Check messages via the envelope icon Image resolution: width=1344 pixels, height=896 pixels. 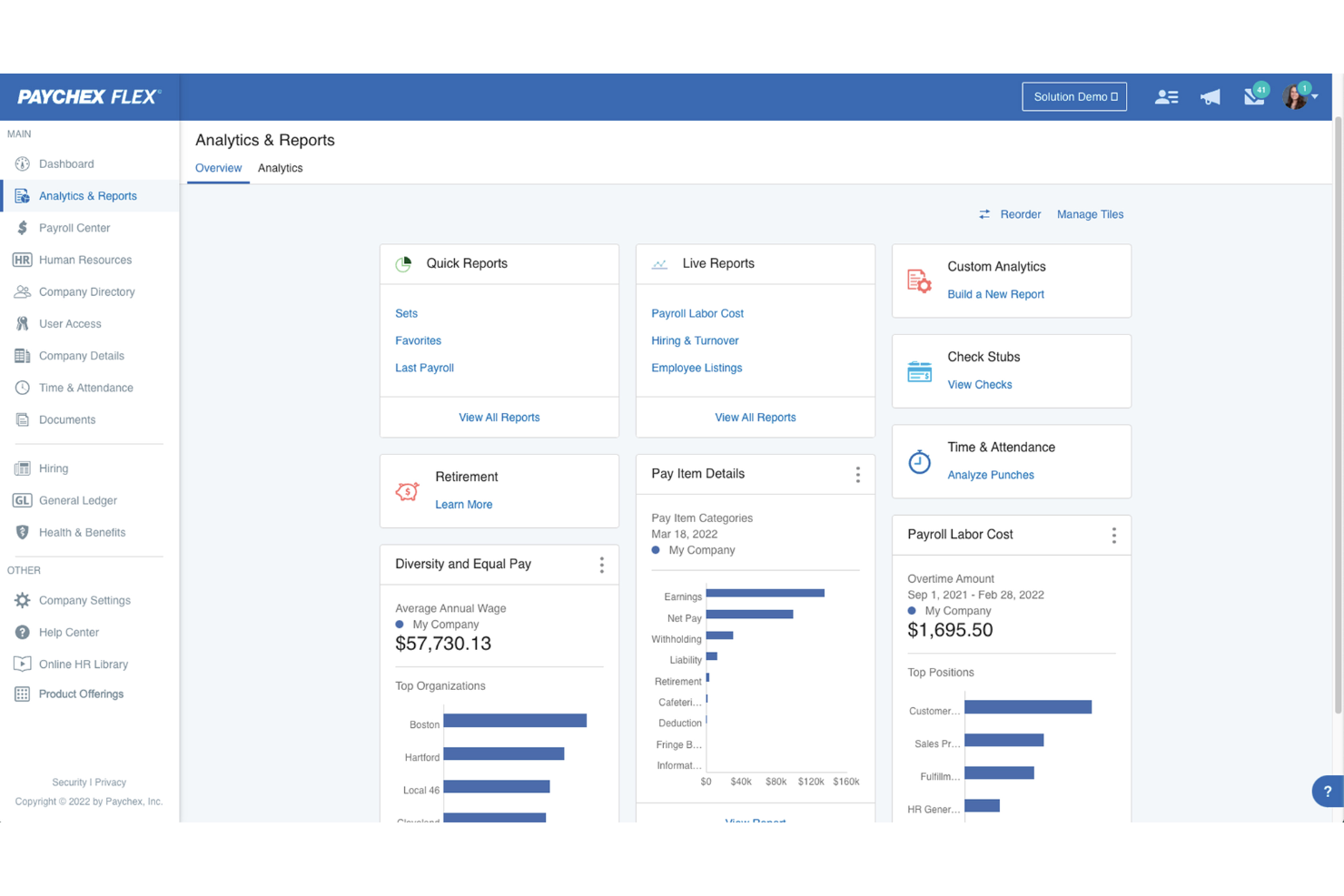point(1254,96)
